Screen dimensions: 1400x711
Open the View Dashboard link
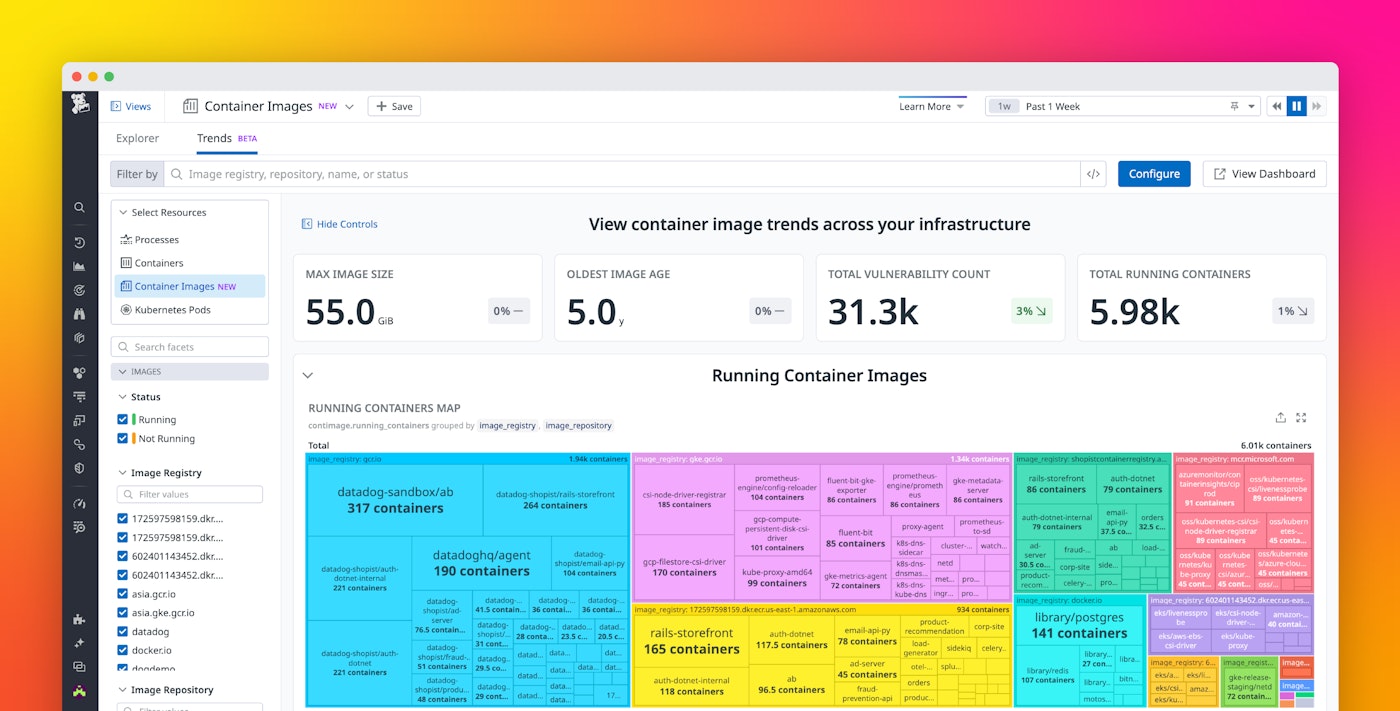tap(1264, 173)
